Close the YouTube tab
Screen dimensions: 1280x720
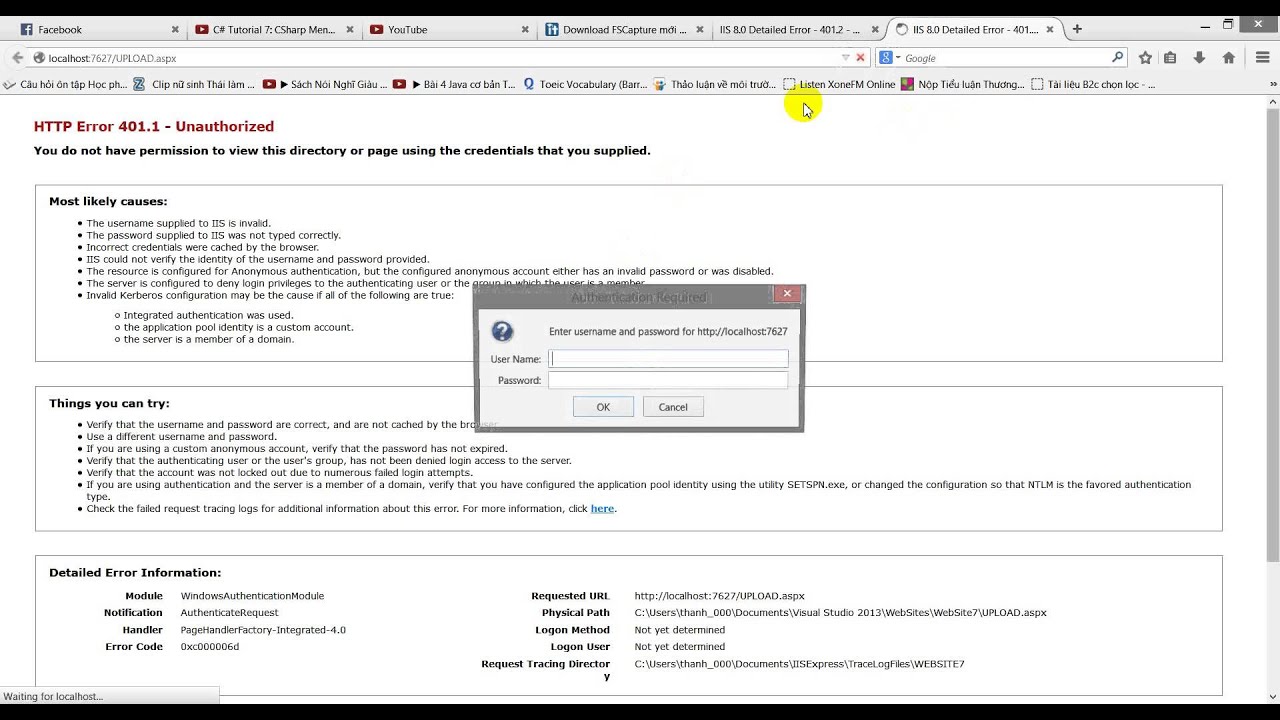[525, 30]
